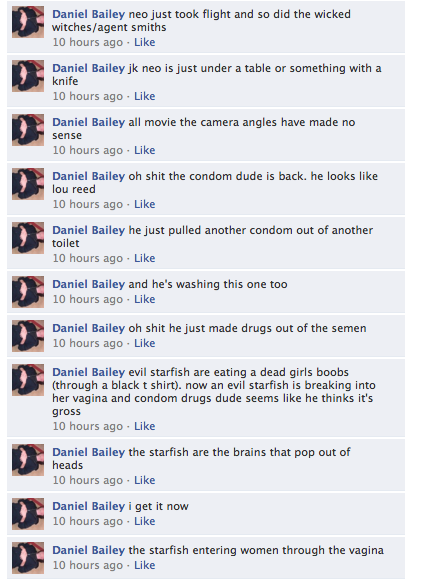Screen dimensions: 436x580
Task: Like the 'made drugs out of' comment
Action: click(144, 343)
